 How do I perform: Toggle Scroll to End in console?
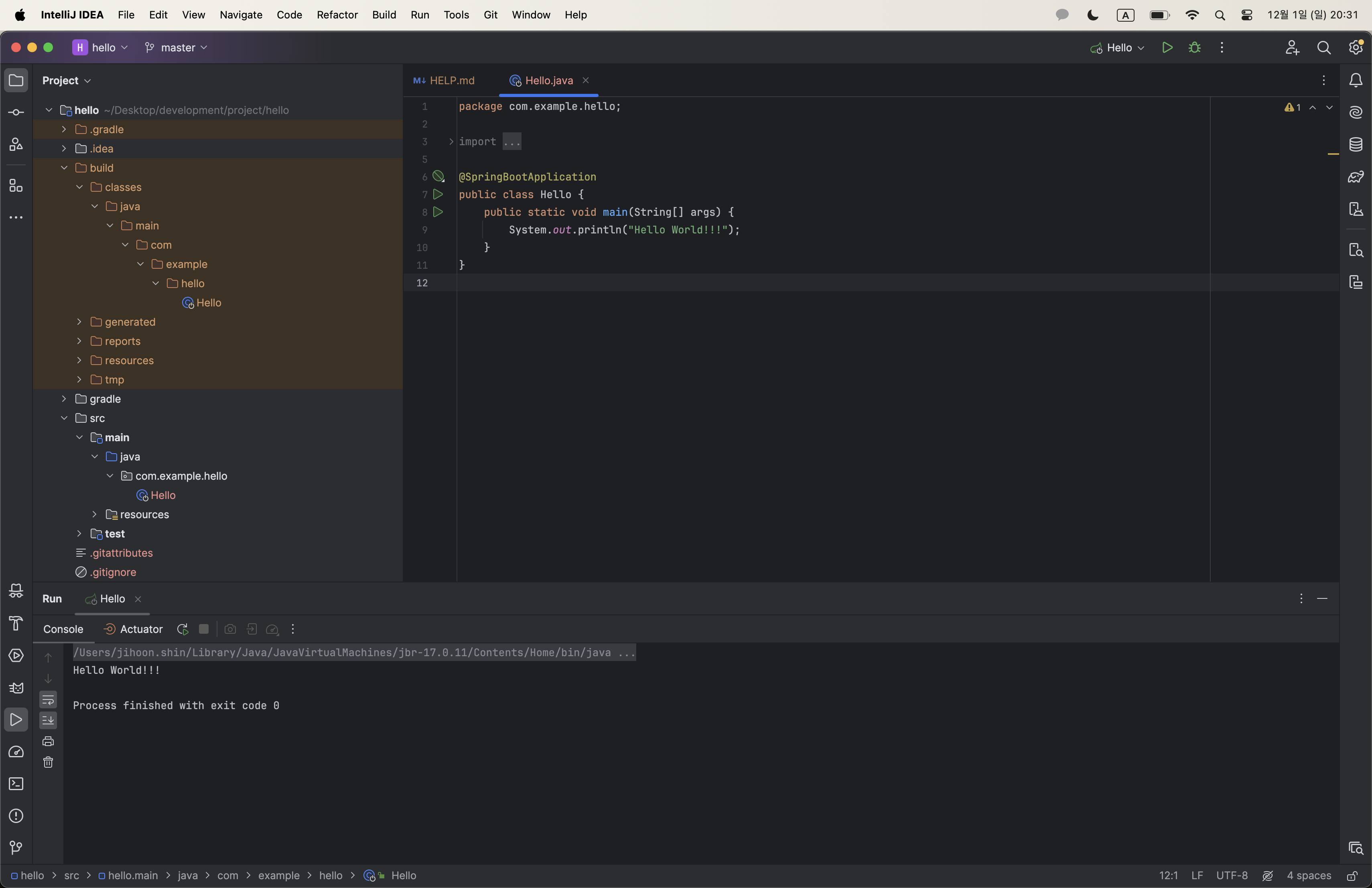pyautogui.click(x=48, y=720)
